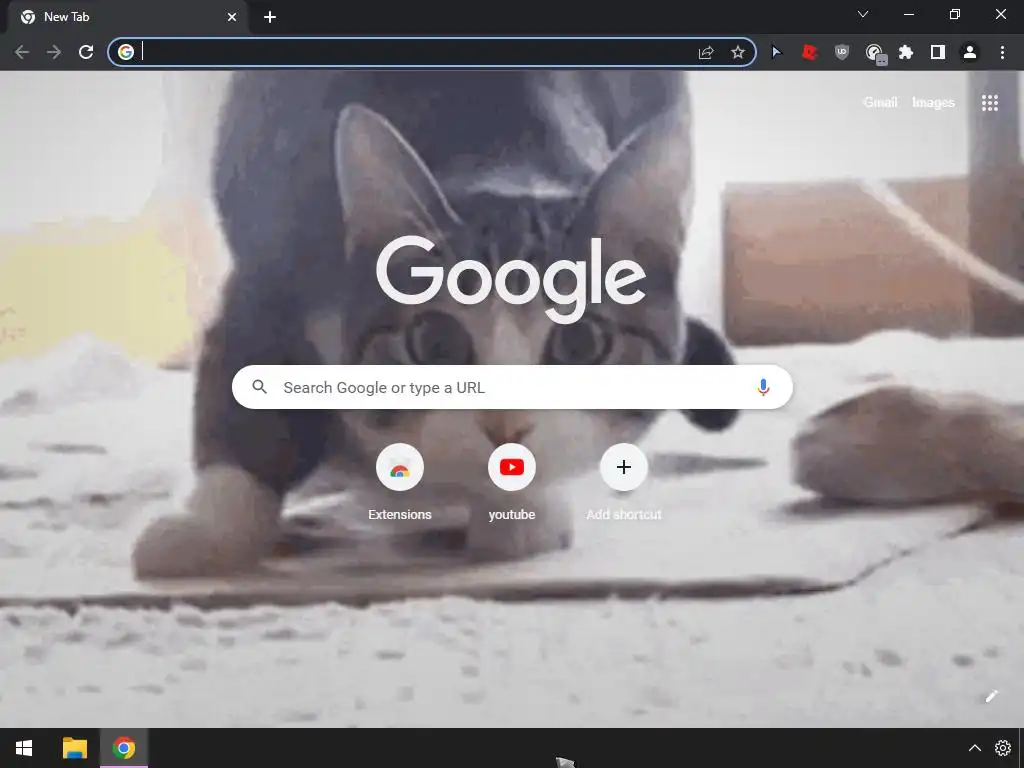Click the Search Google or type a URL box
The width and height of the screenshot is (1024, 768).
[512, 387]
